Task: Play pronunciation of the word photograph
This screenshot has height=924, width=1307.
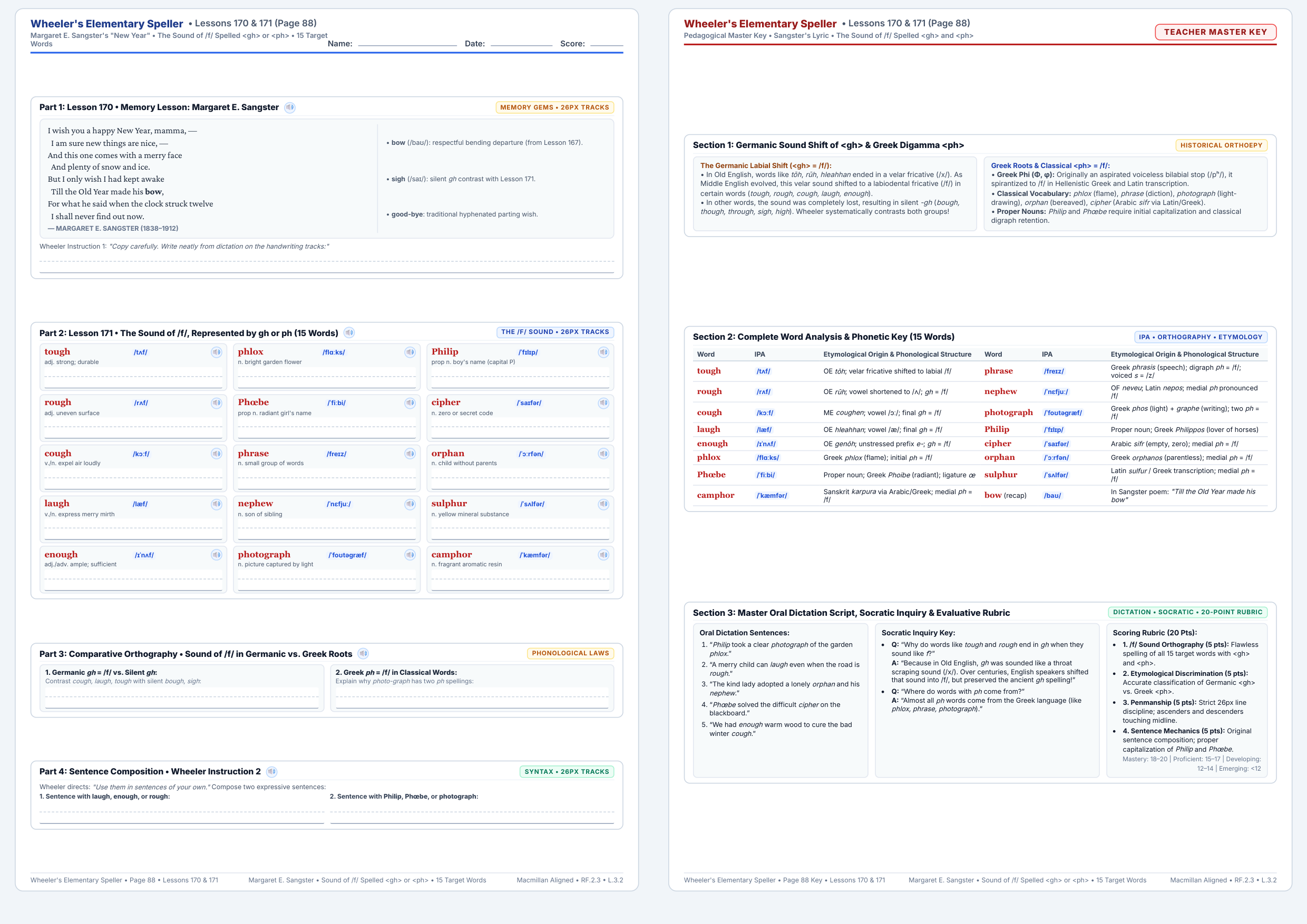Action: (410, 555)
